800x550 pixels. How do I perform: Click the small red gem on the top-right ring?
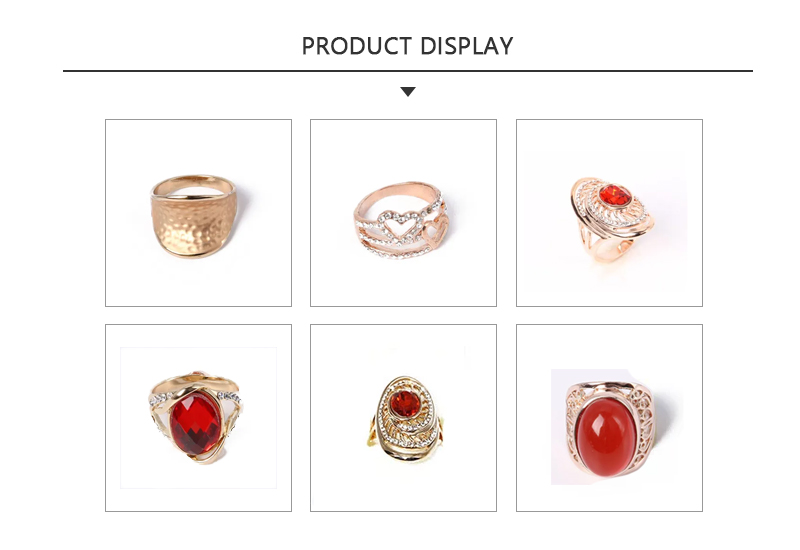[x=615, y=195]
